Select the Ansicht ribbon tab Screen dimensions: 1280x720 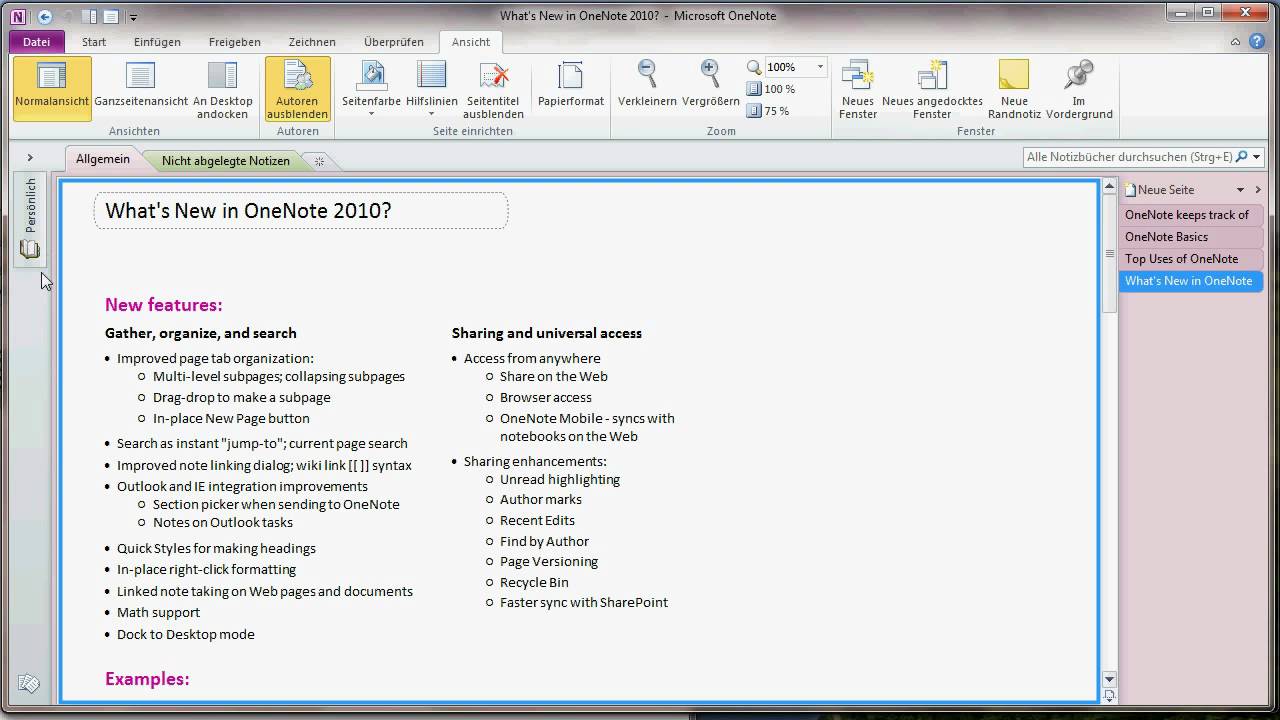pos(471,42)
